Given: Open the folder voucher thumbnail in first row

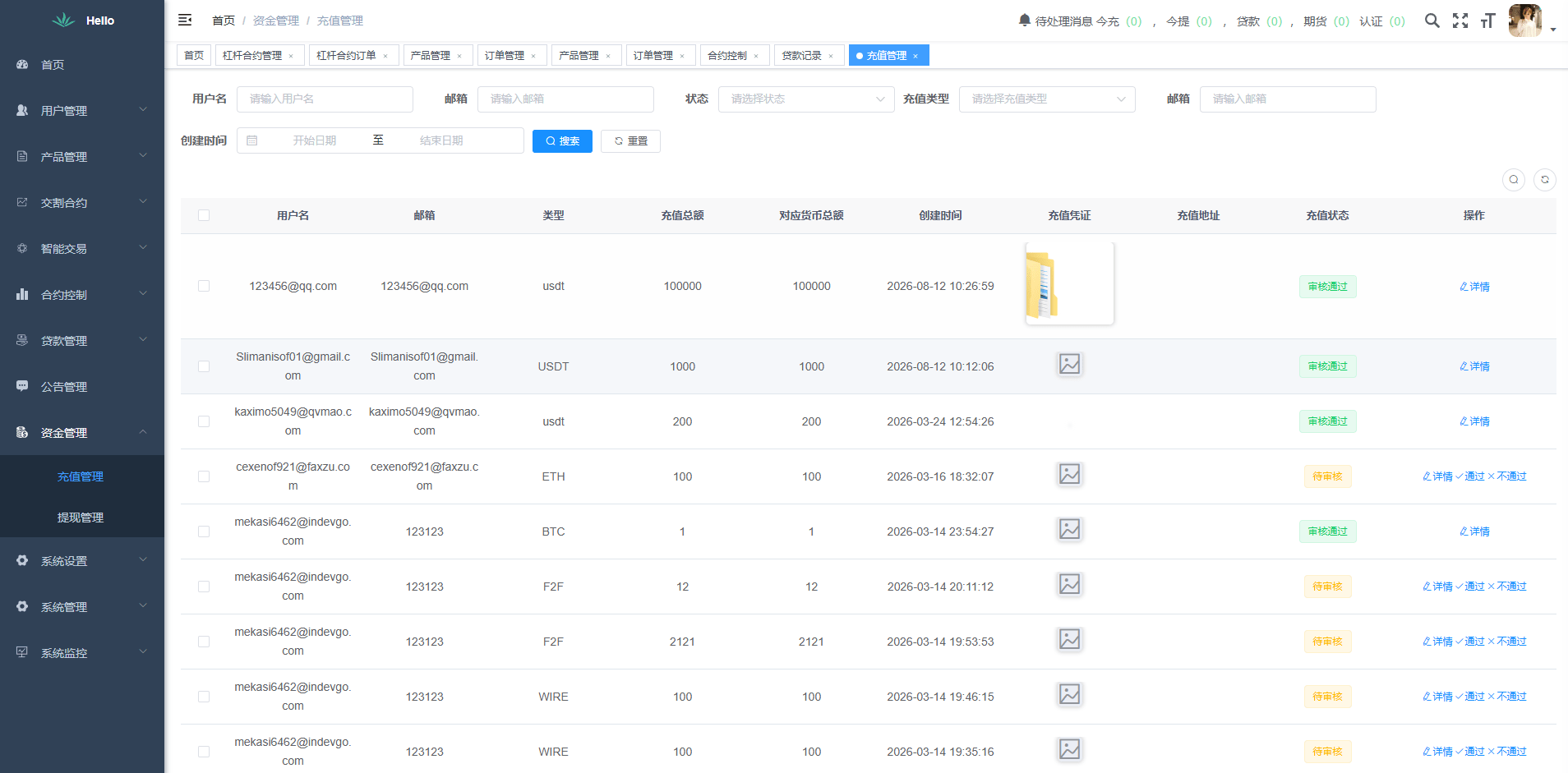Looking at the screenshot, I should click(x=1069, y=283).
